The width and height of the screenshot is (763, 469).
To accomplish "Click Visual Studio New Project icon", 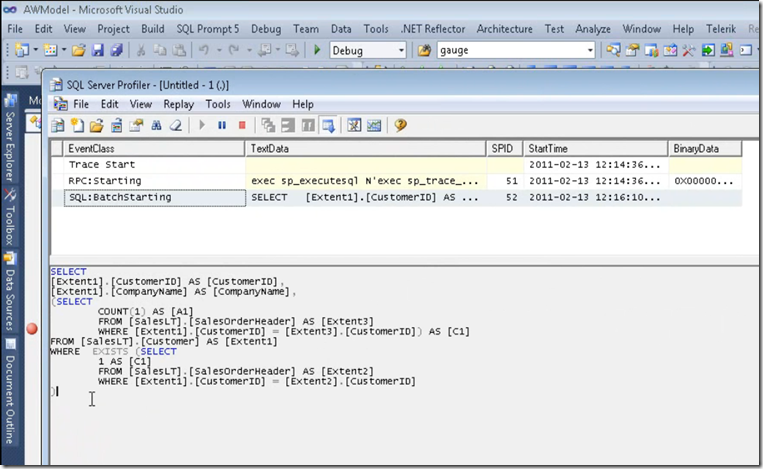I will [x=21, y=50].
